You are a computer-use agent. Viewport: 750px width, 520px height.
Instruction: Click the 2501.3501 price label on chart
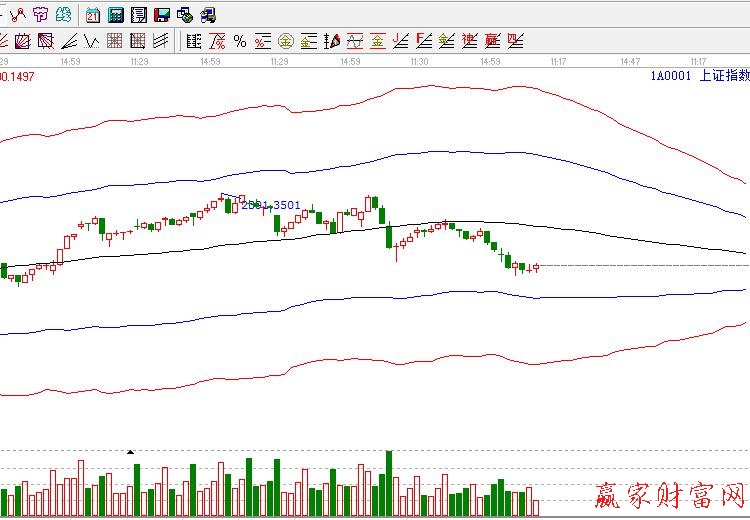tap(270, 205)
